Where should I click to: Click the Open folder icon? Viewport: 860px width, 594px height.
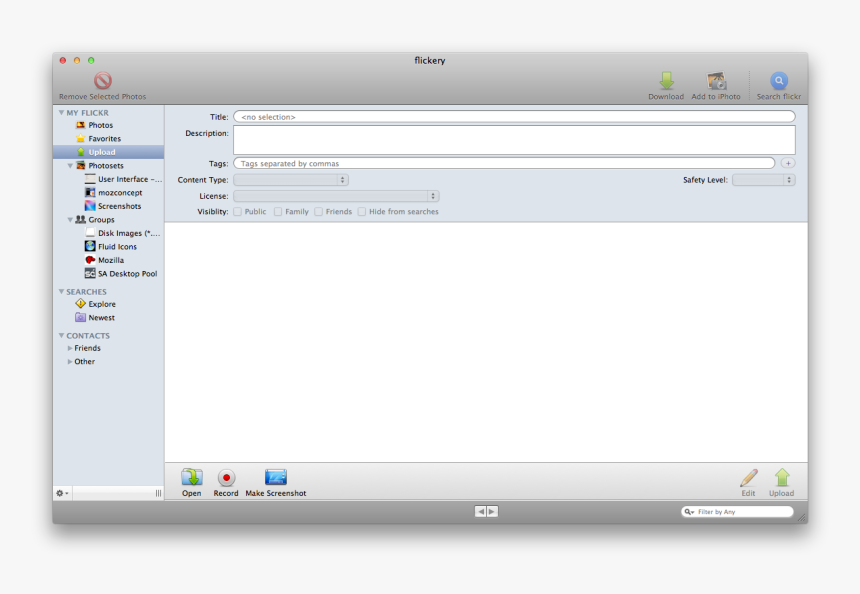tap(192, 477)
